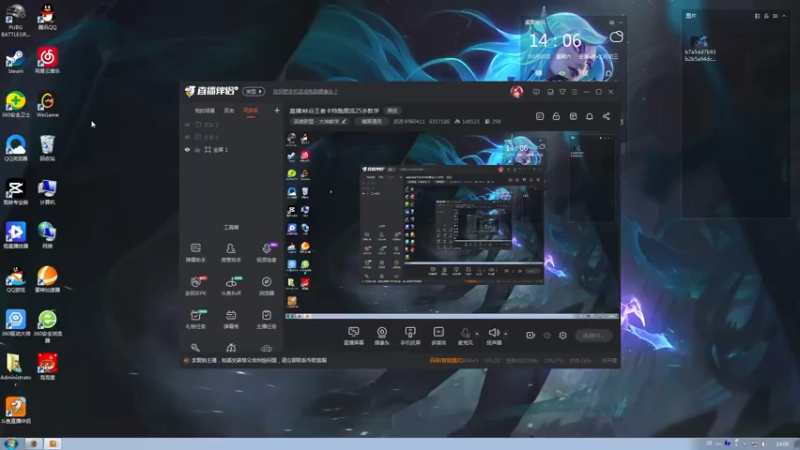
Task: Click the message icon in title bar
Action: point(536,92)
